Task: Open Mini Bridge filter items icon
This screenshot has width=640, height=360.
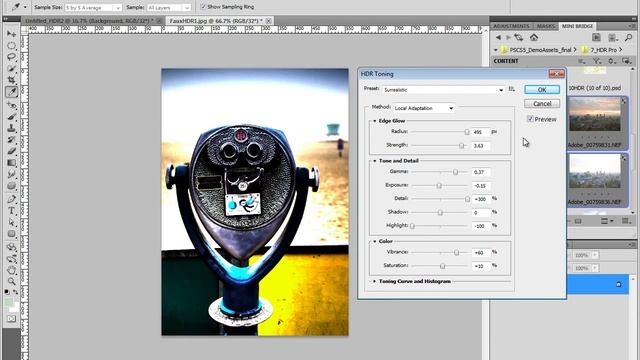Action: [597, 61]
